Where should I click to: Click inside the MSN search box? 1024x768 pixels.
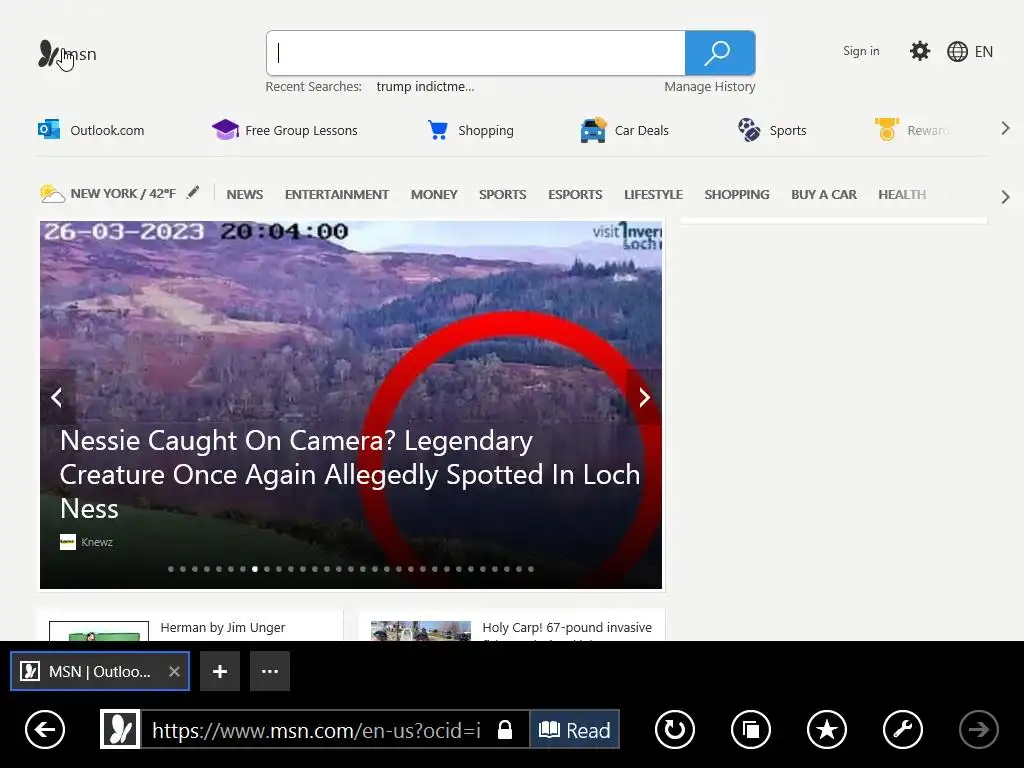pos(475,53)
